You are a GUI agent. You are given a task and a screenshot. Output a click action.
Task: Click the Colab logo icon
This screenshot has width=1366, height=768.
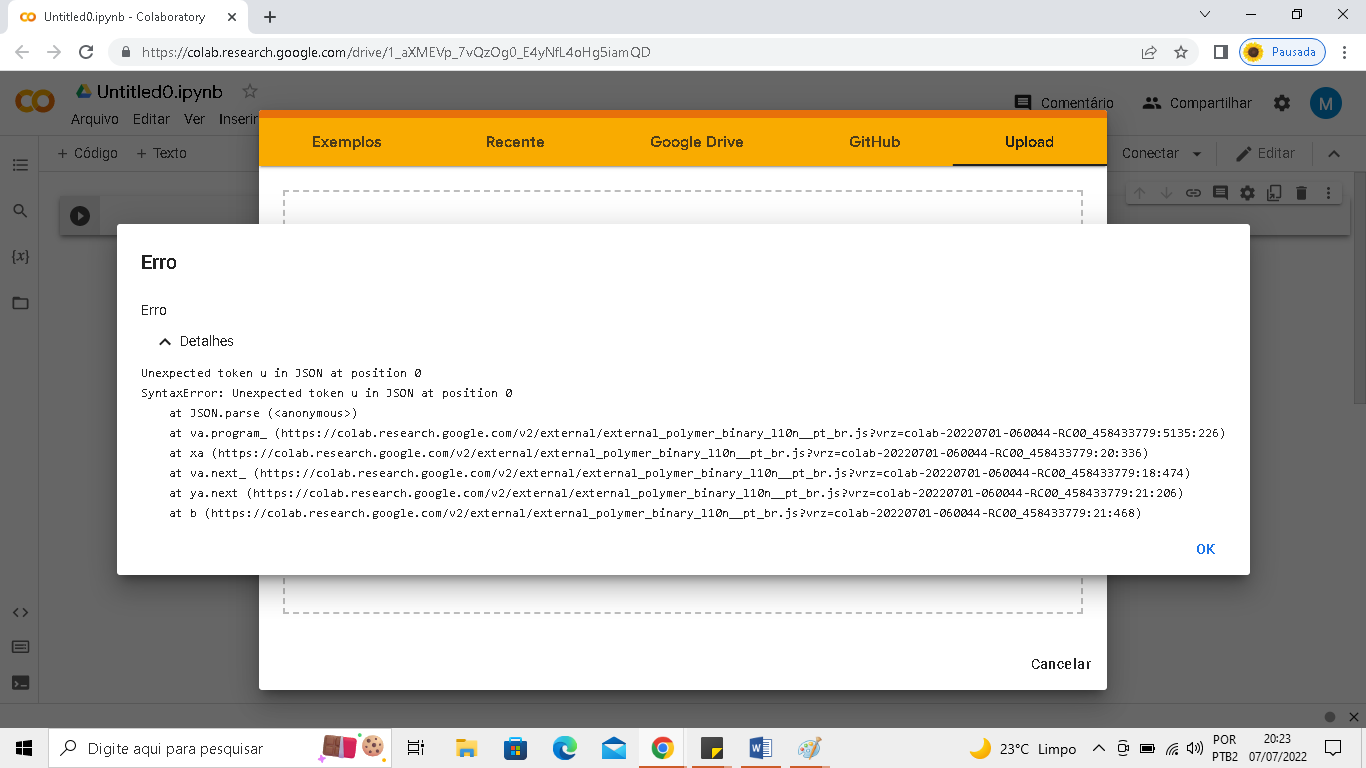point(35,101)
